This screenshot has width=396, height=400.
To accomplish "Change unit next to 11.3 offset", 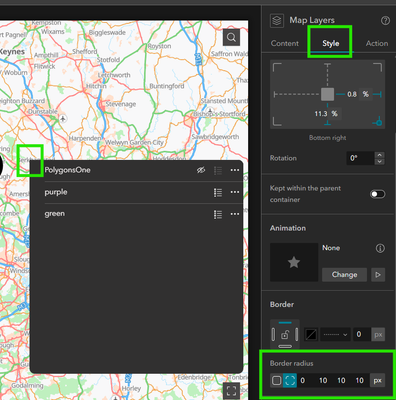I will tap(335, 114).
